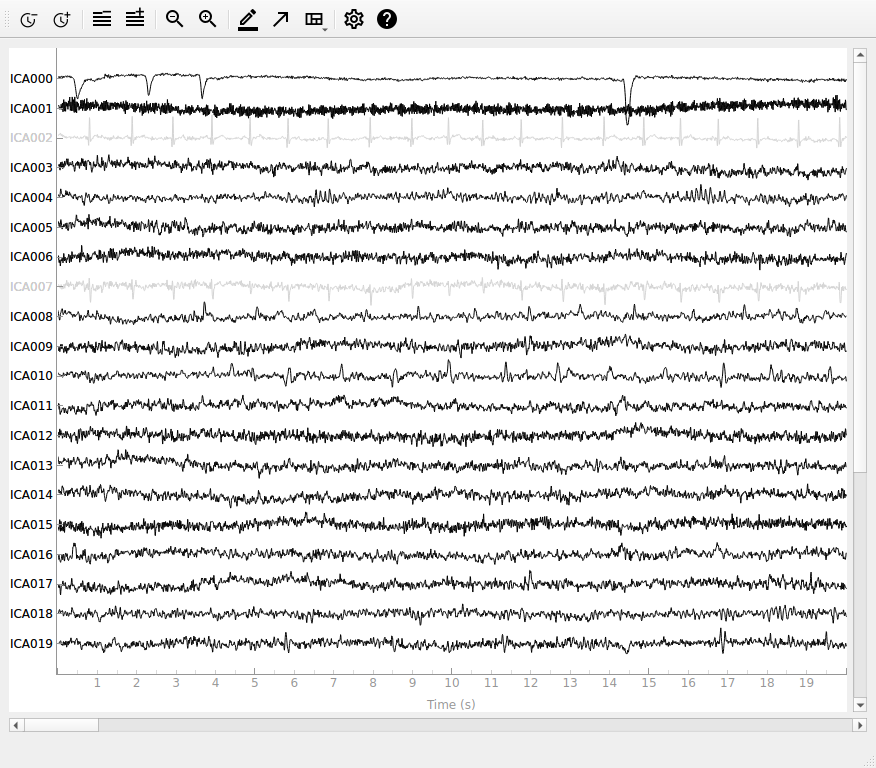Show more channels with the add-channels icon
The image size is (876, 768).
pyautogui.click(x=135, y=20)
